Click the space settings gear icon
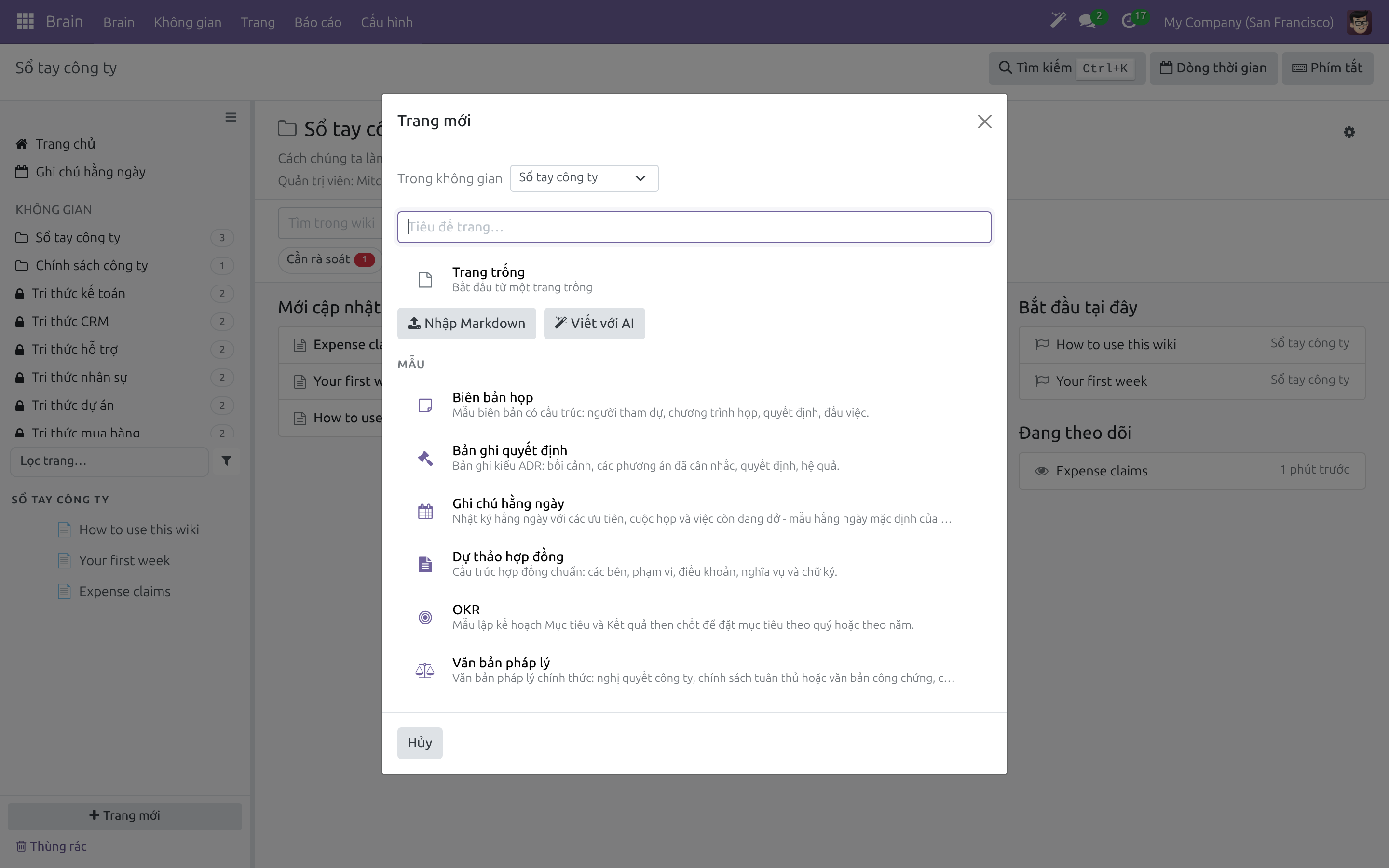 (x=1349, y=132)
